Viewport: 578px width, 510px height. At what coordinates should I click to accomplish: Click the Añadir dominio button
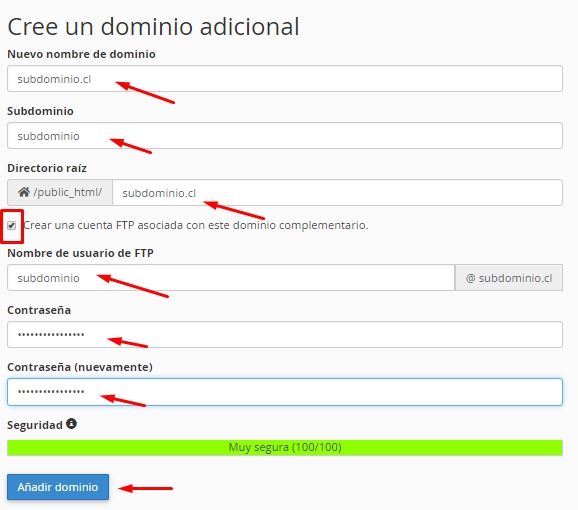tap(58, 487)
